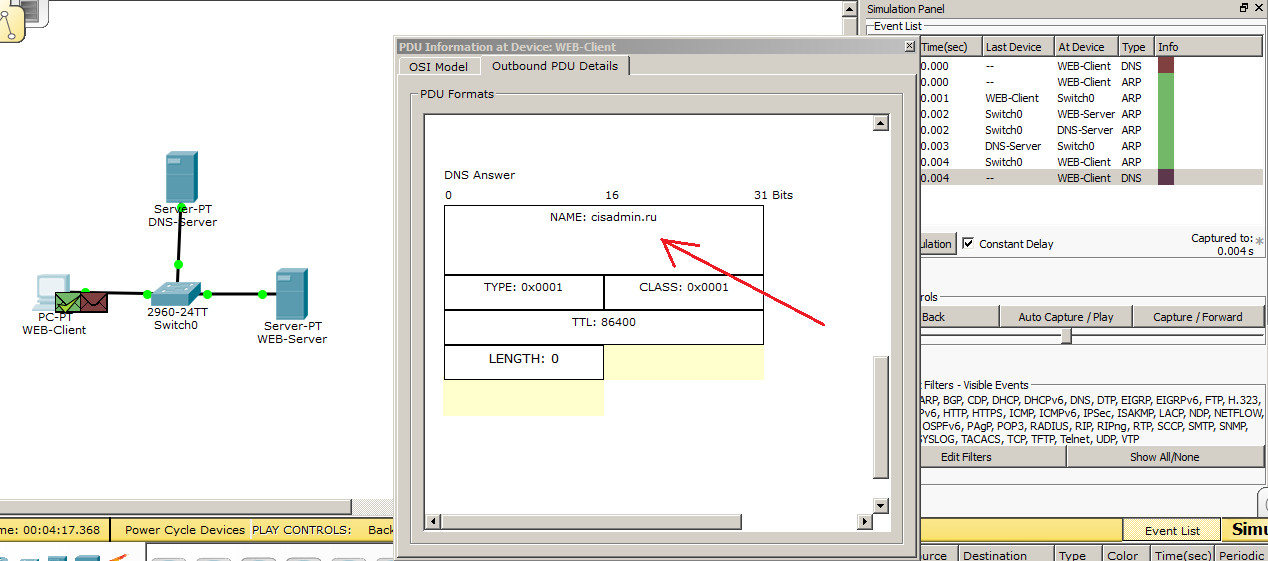The height and width of the screenshot is (561, 1268).
Task: Click the PDU dialog scroll-left arrow
Action: point(433,522)
